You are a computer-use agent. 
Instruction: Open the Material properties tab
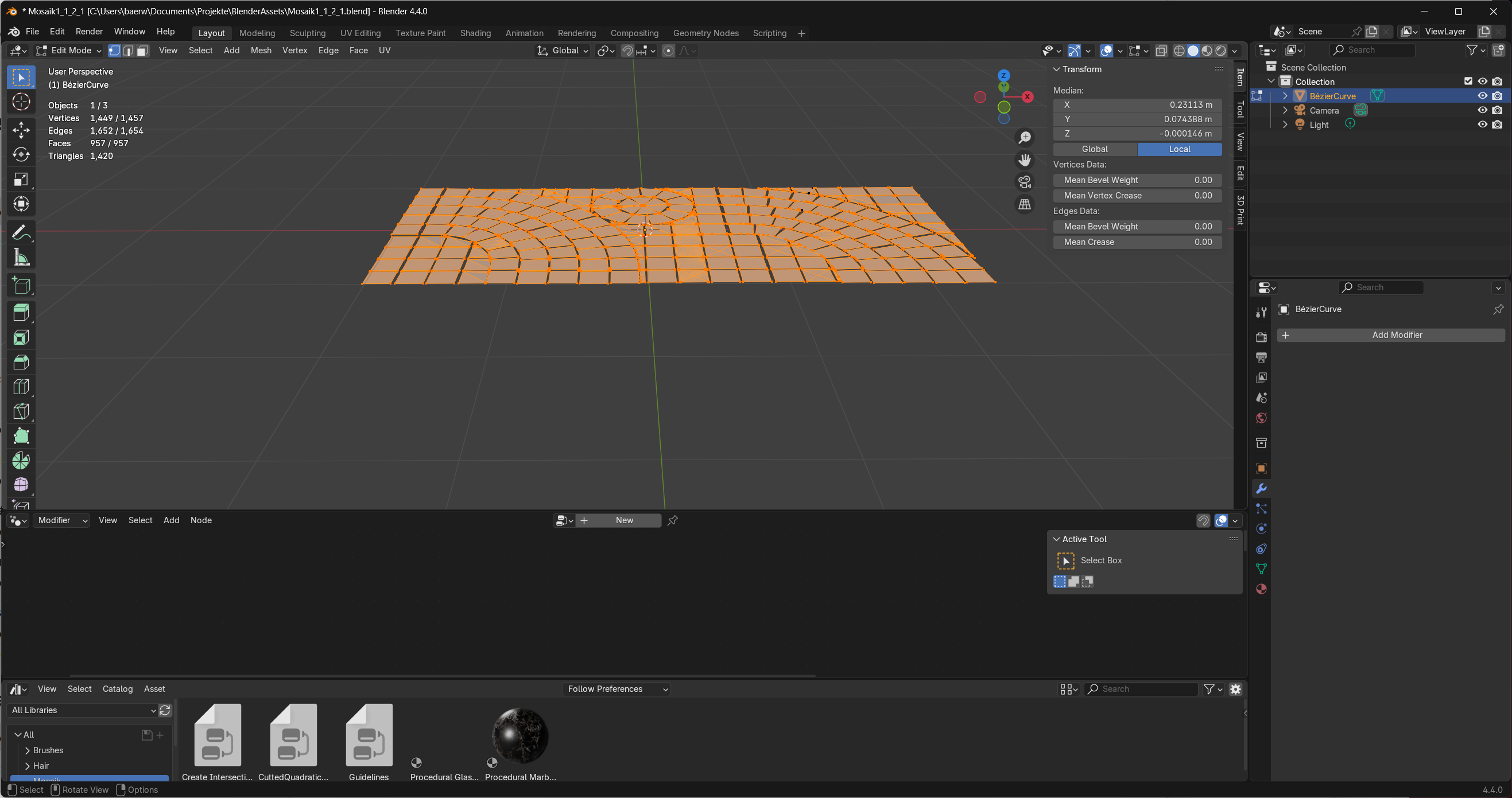pos(1261,589)
